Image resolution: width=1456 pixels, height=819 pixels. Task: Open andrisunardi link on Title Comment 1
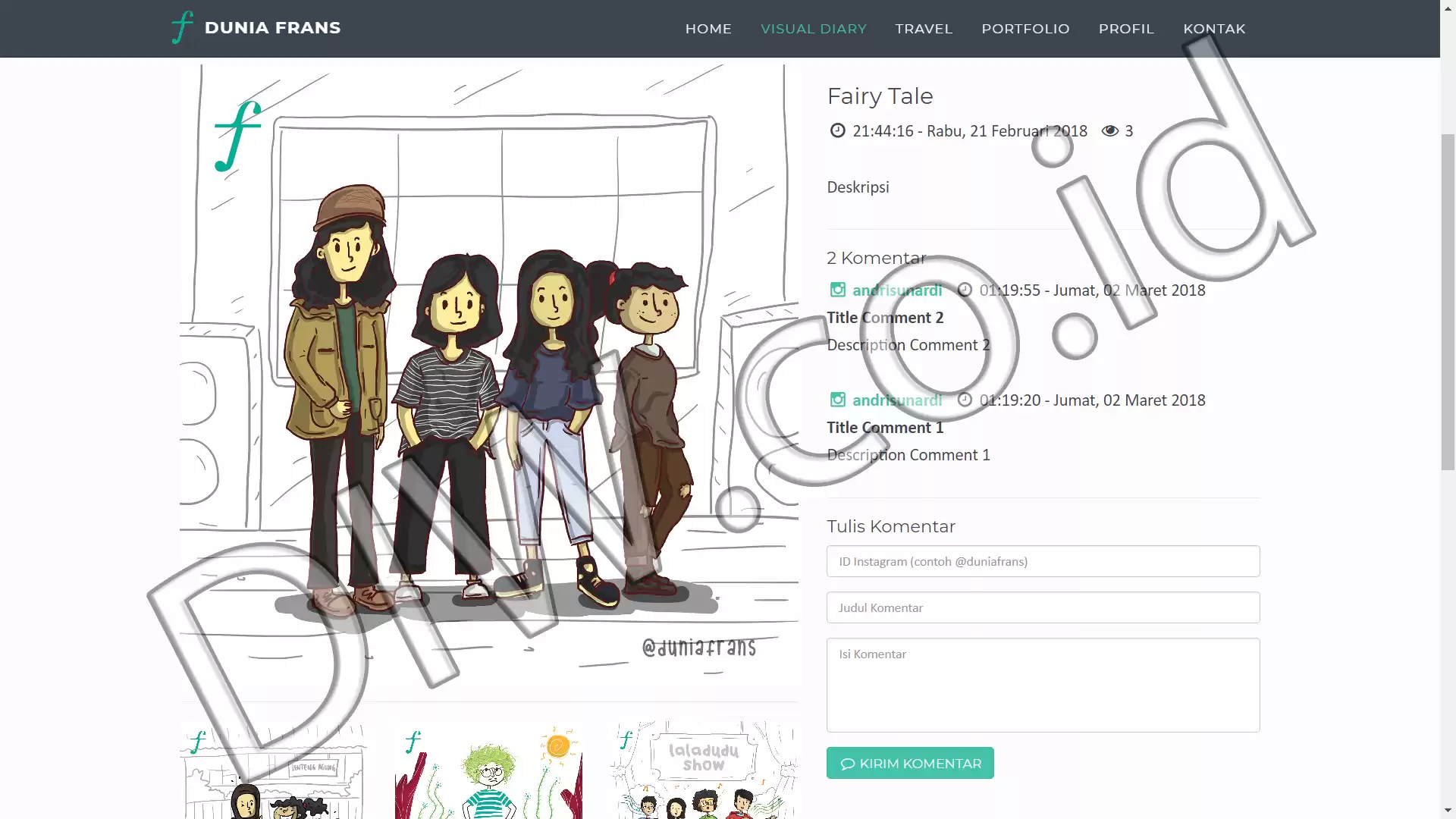(897, 400)
